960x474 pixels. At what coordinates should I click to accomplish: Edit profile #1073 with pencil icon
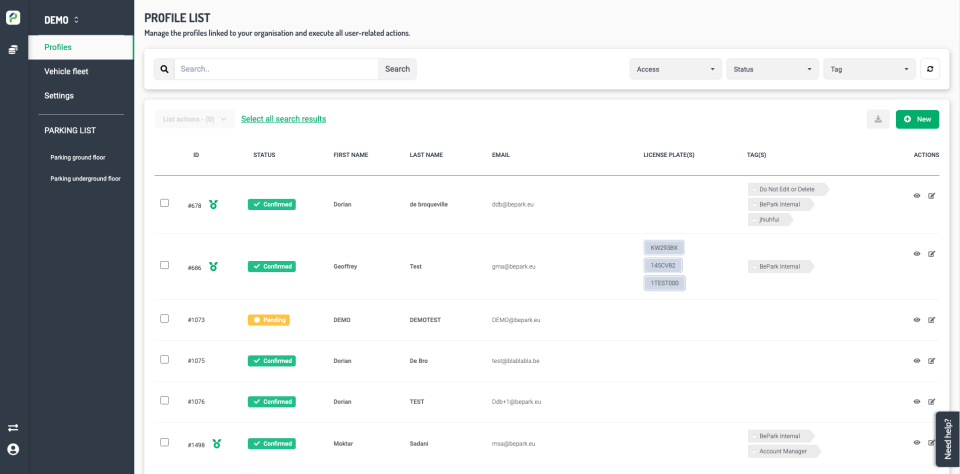tap(932, 320)
